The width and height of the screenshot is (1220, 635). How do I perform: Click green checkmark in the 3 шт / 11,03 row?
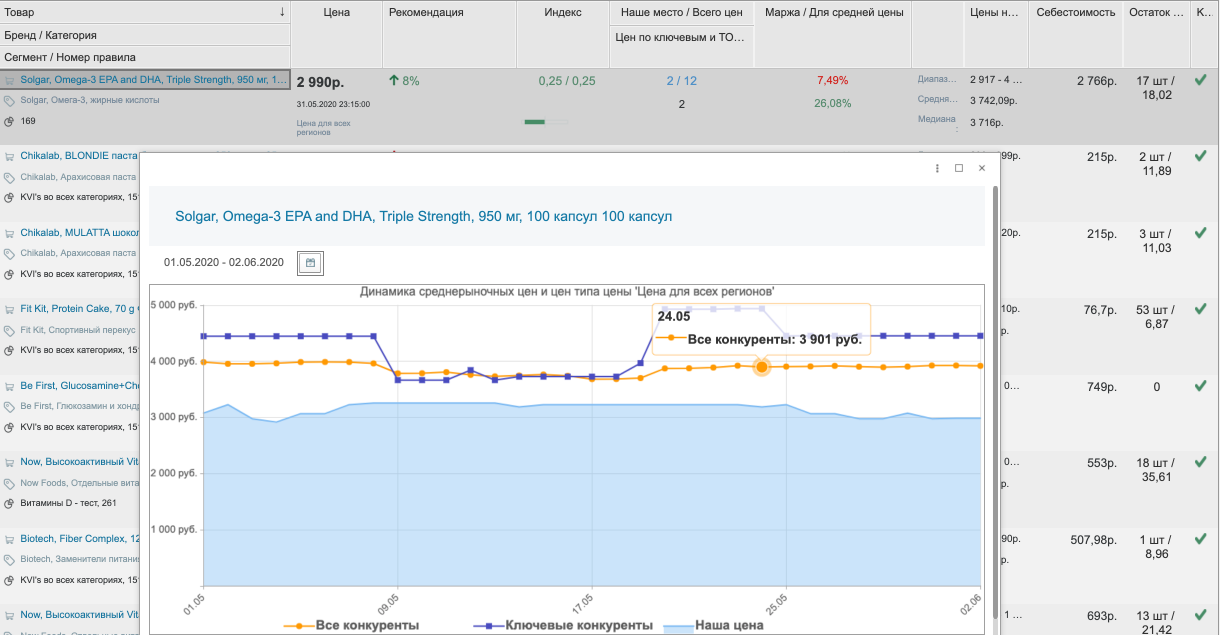coord(1200,233)
